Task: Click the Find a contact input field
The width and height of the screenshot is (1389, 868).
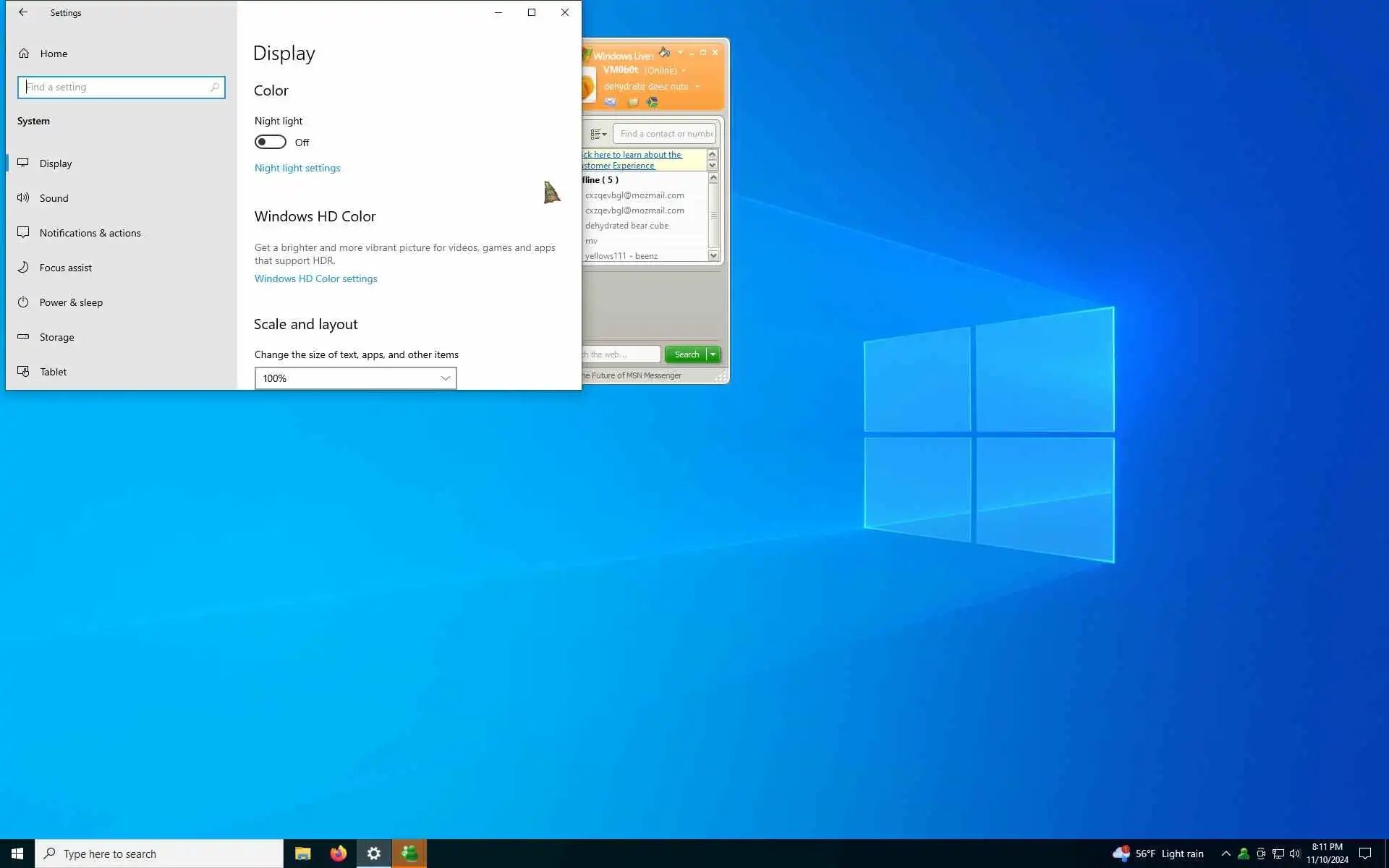Action: (x=666, y=134)
